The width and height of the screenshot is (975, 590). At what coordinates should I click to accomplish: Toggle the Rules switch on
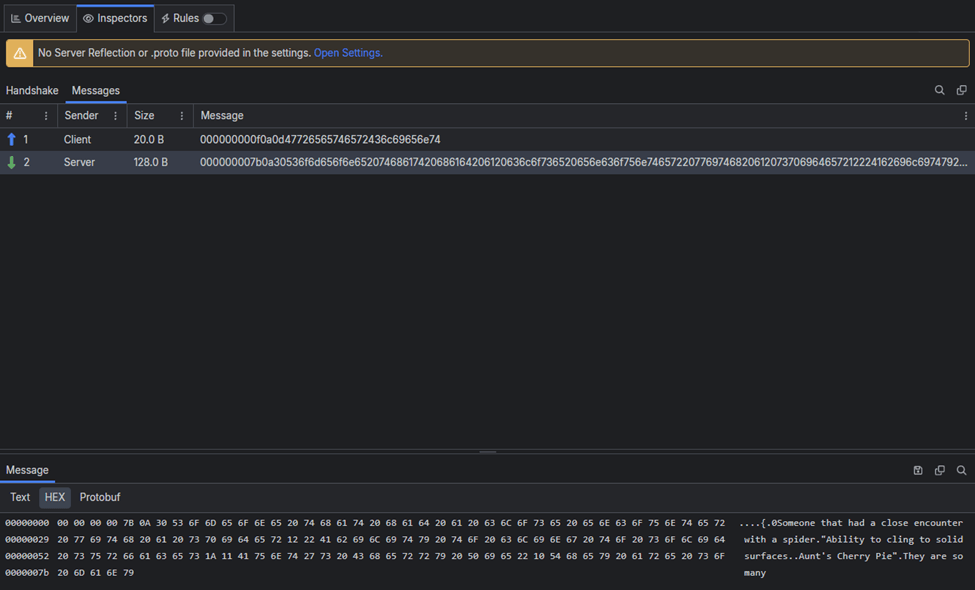click(x=214, y=19)
